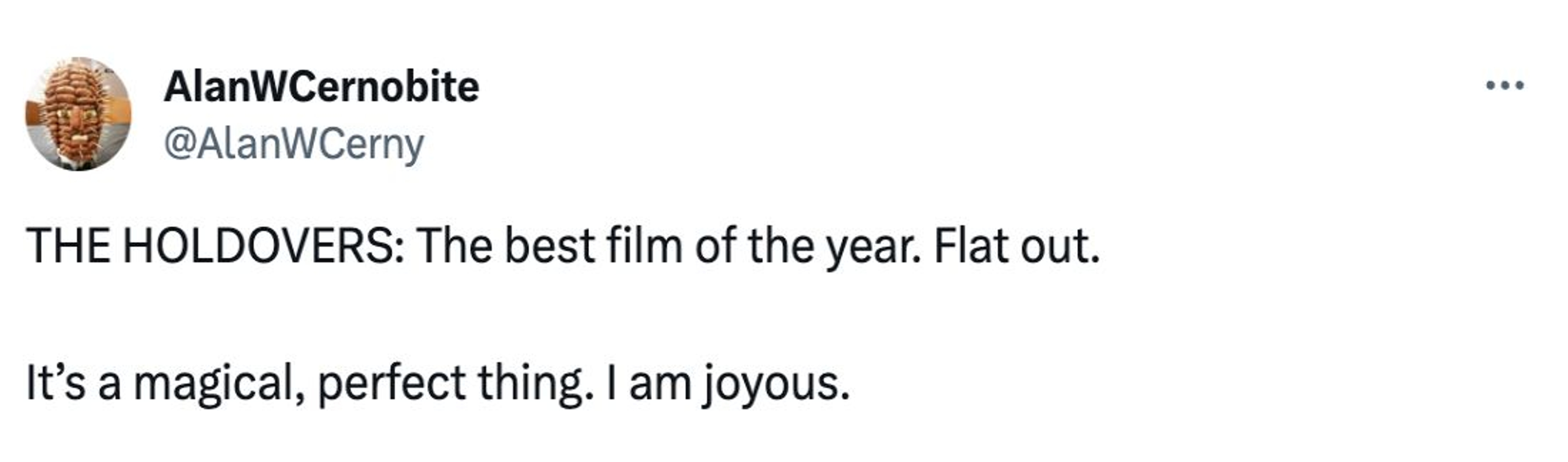Open the AlanWCernobite display name link
This screenshot has height=462, width=1568.
click(x=321, y=87)
